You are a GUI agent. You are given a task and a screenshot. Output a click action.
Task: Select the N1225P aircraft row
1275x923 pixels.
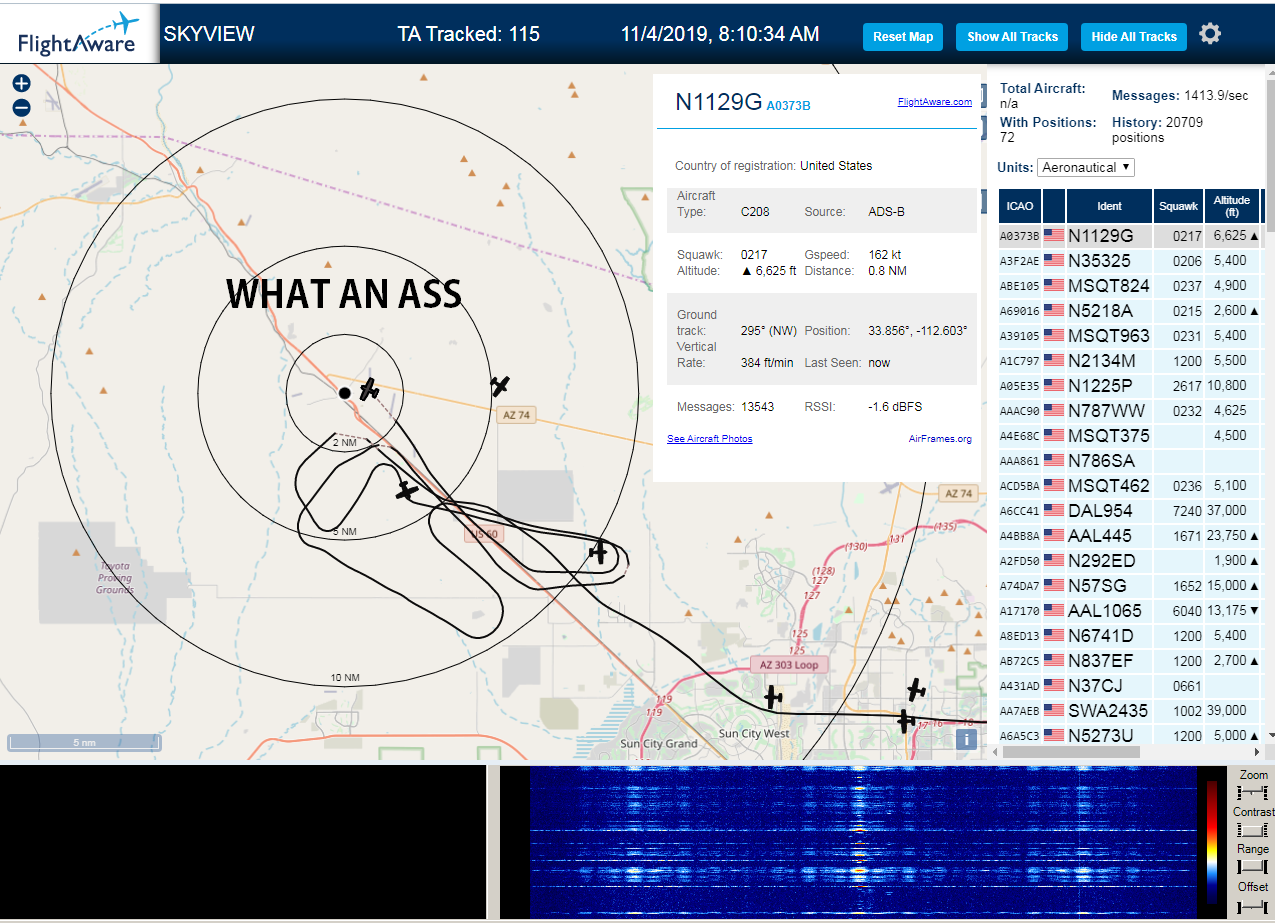tap(1130, 386)
